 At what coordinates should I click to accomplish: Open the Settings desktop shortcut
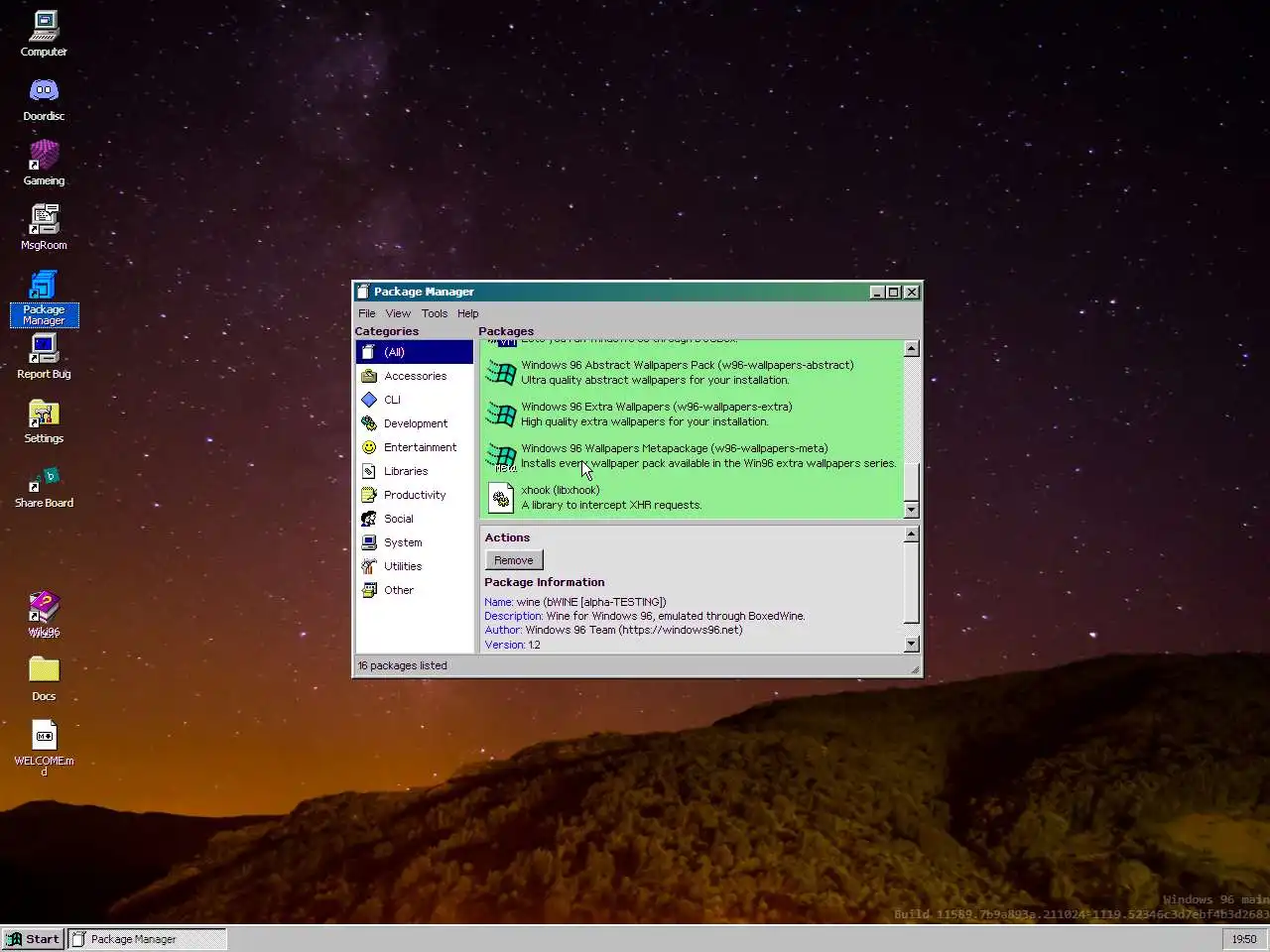pyautogui.click(x=44, y=420)
